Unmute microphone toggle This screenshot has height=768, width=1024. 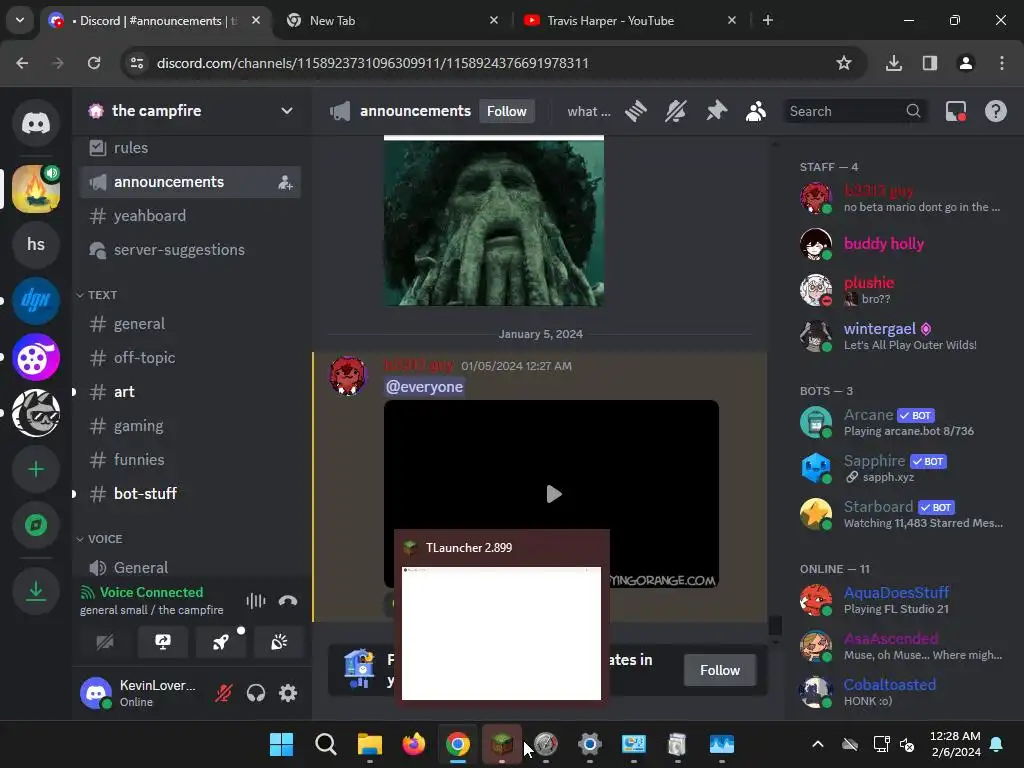(224, 693)
